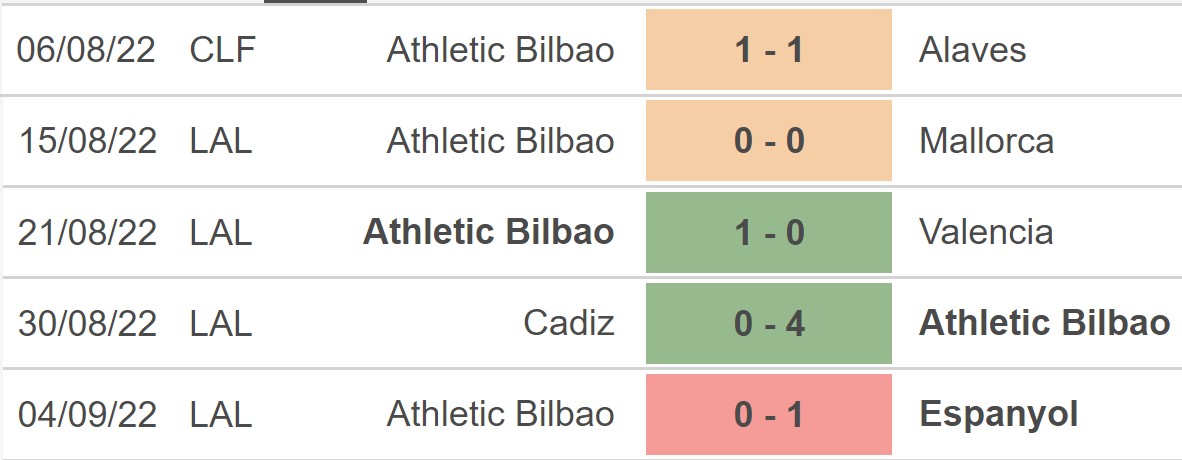Open the 1 - 0 result against Valencia
The width and height of the screenshot is (1182, 460).
(768, 232)
